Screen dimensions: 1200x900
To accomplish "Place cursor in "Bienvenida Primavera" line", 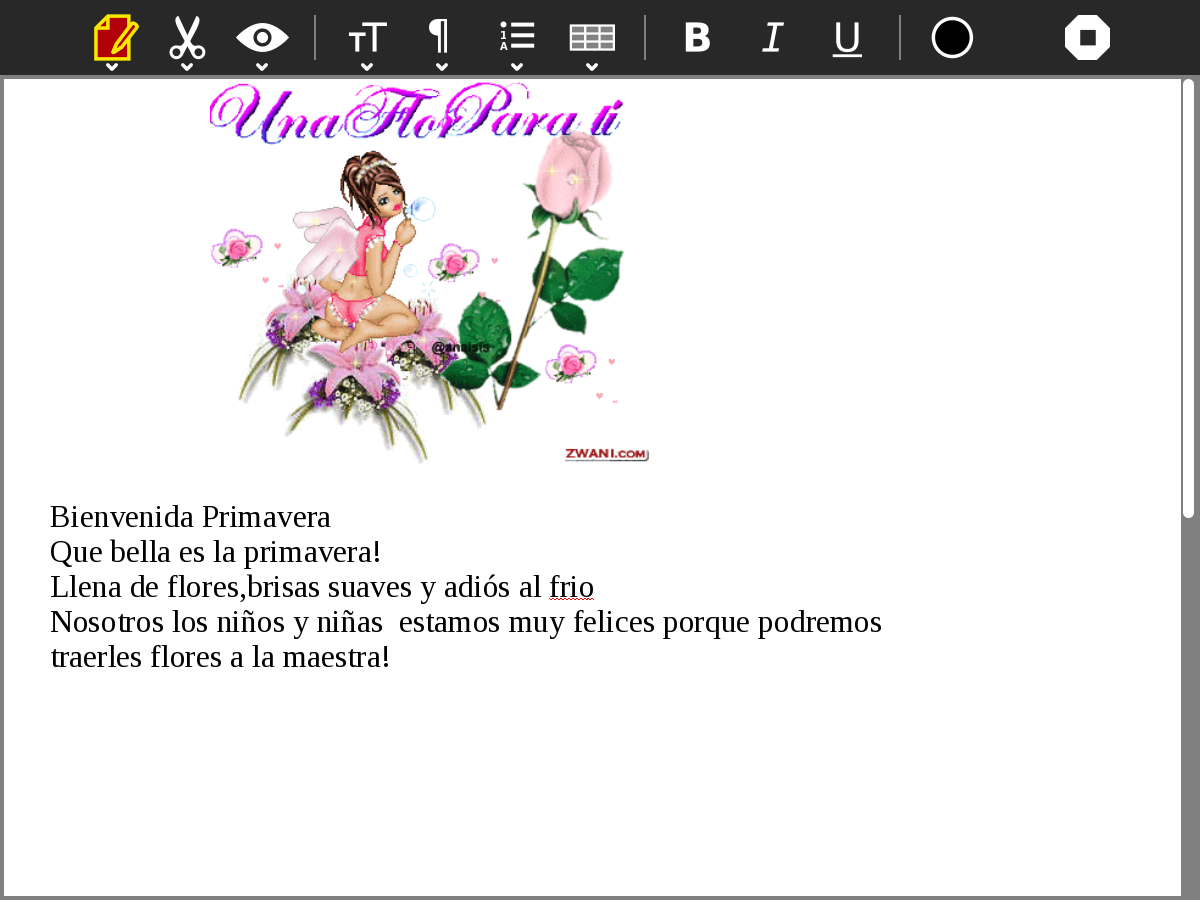I will (190, 517).
